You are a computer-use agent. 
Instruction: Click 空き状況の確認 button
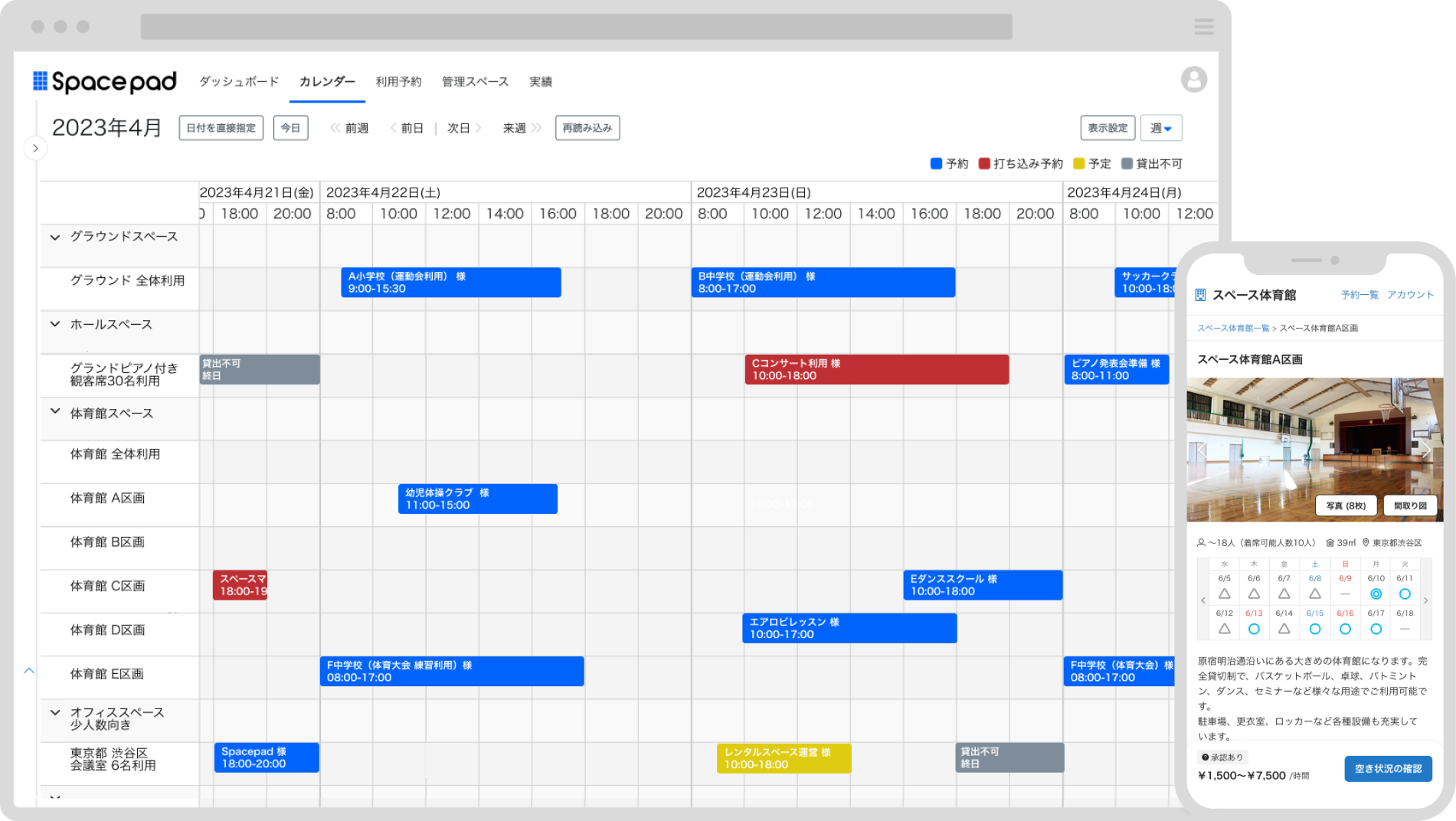[x=1388, y=768]
